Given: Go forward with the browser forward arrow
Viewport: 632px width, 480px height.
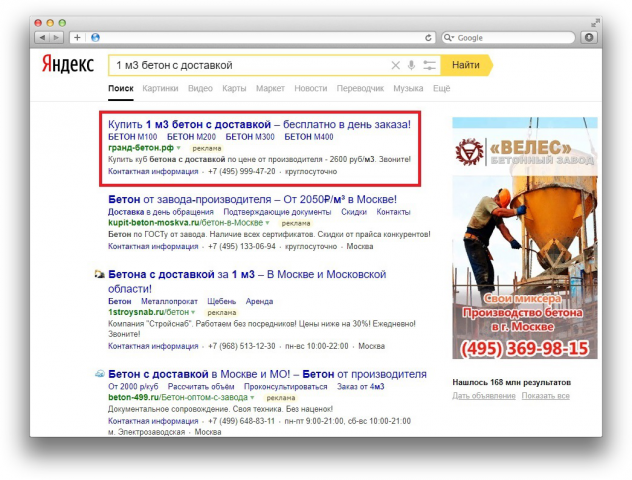Looking at the screenshot, I should pyautogui.click(x=56, y=37).
